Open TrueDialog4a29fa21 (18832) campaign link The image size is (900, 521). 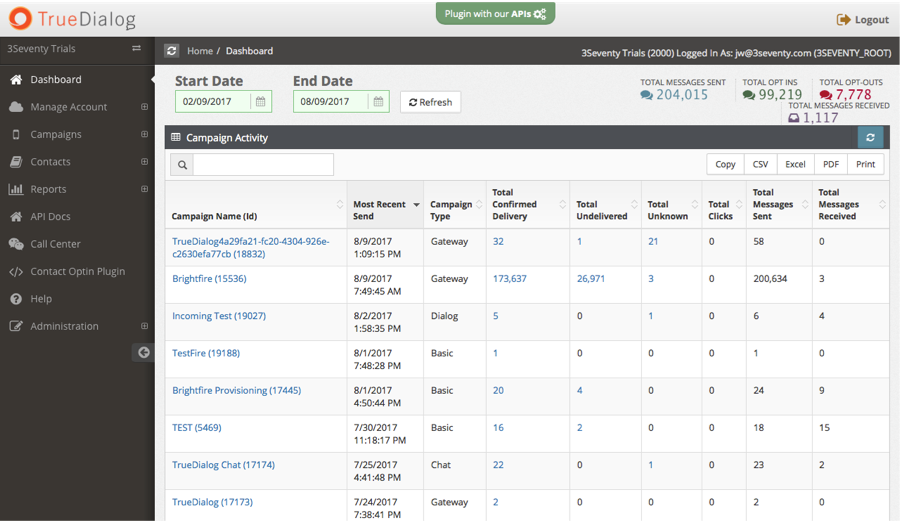[x=251, y=247]
